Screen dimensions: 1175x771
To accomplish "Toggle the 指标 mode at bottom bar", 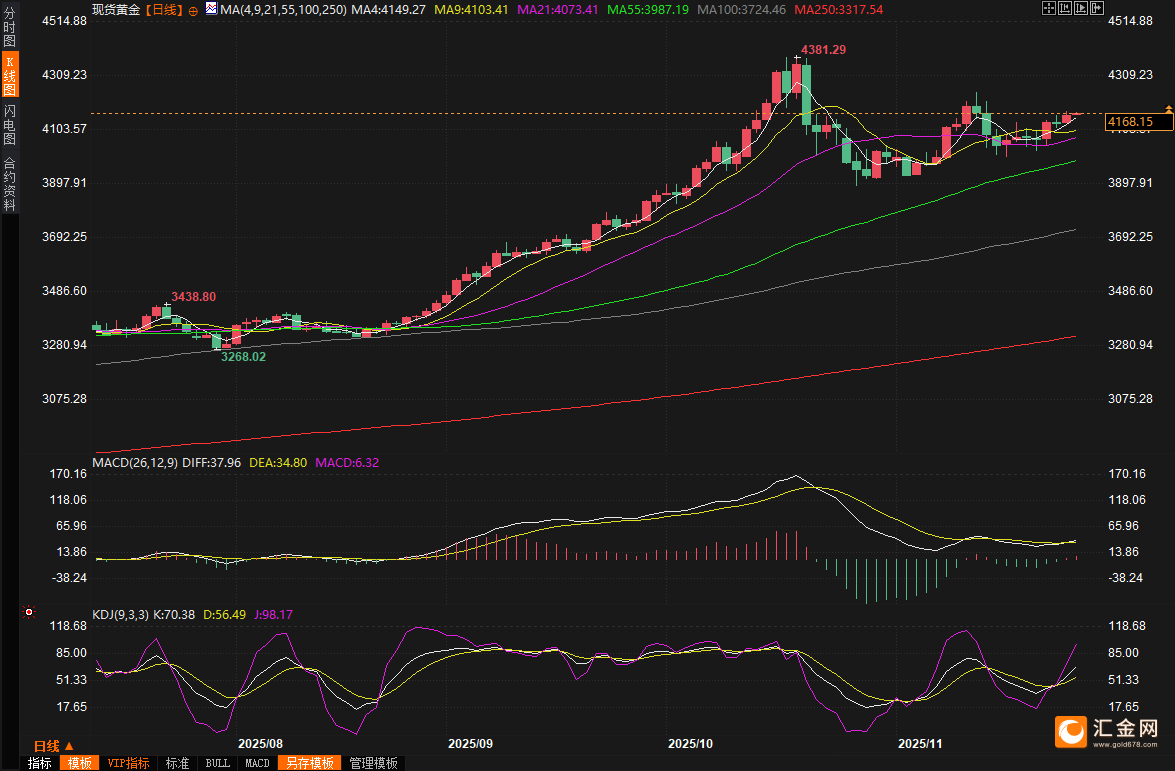I will click(x=40, y=763).
